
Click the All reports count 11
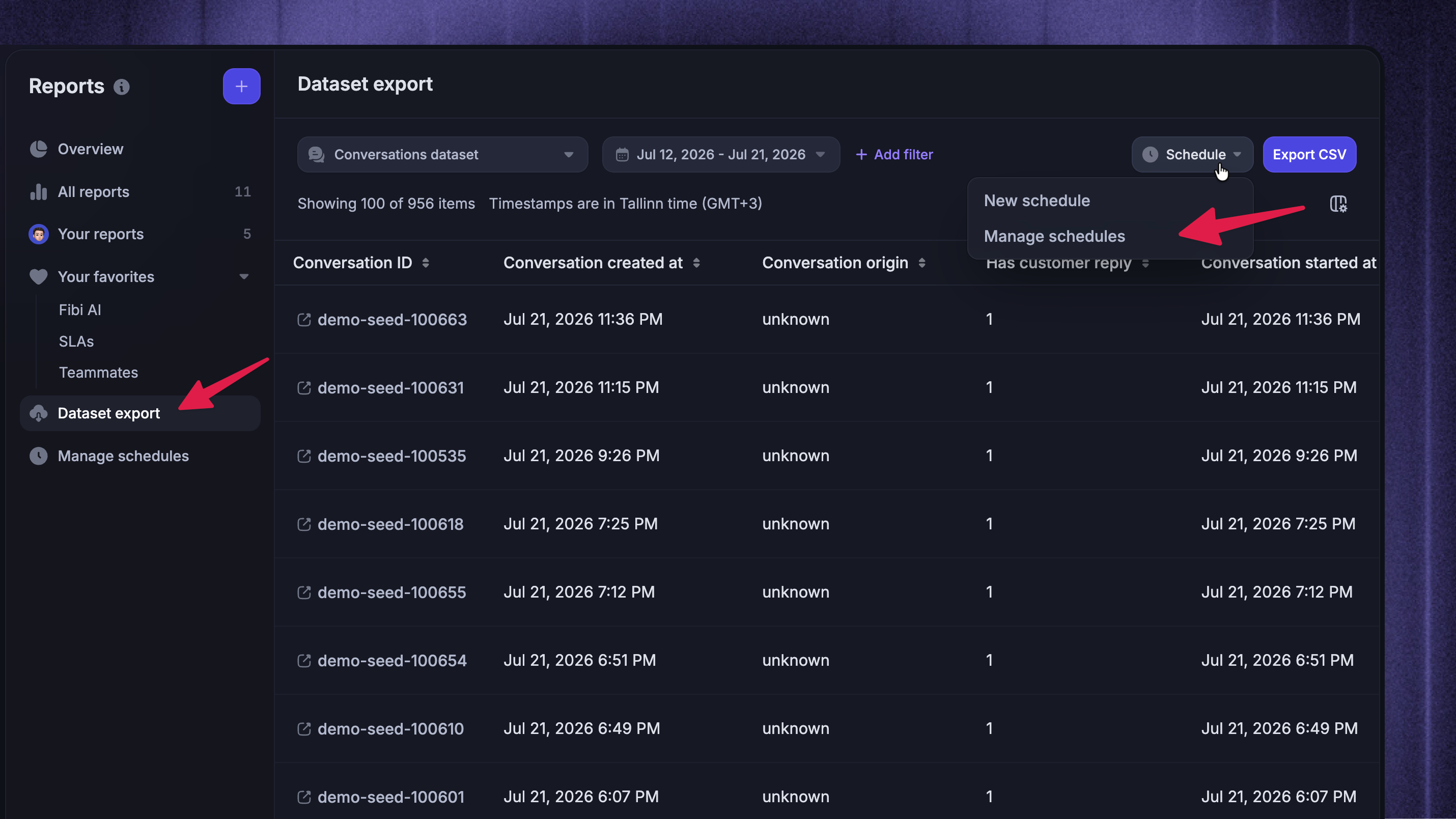242,191
